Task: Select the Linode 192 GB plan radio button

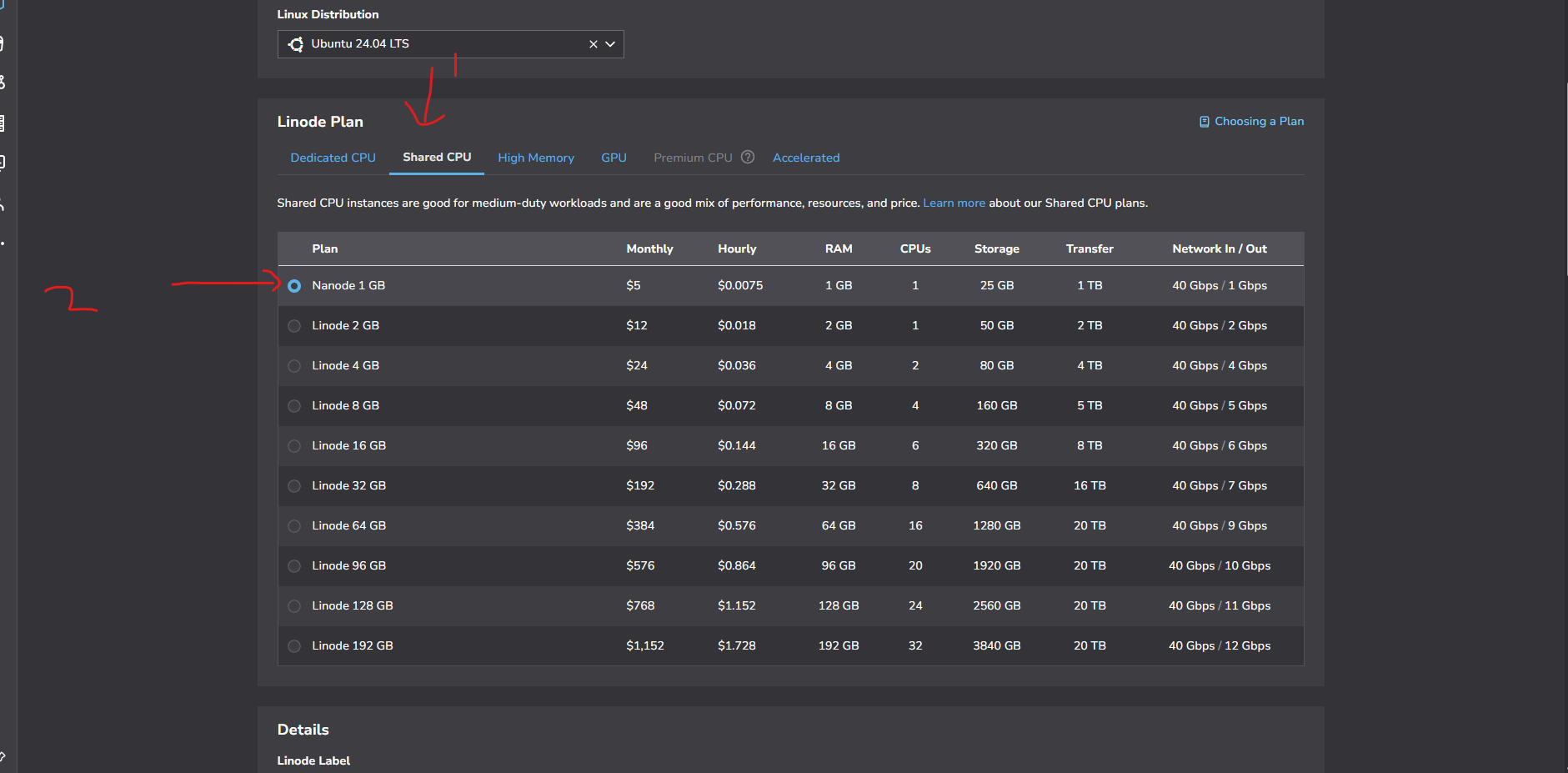Action: point(294,646)
